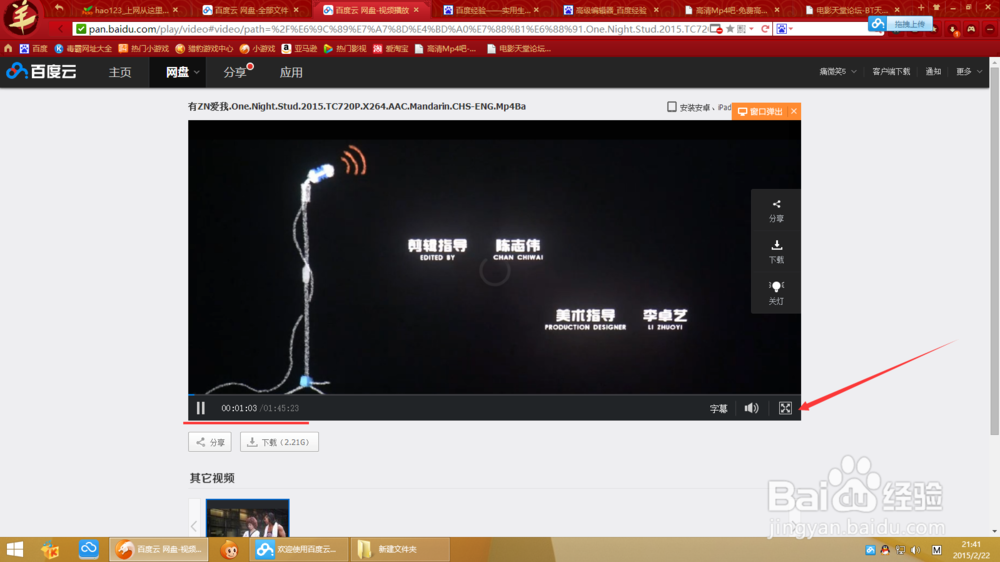This screenshot has height=562, width=1000.
Task: Mute the video volume
Action: (x=751, y=408)
